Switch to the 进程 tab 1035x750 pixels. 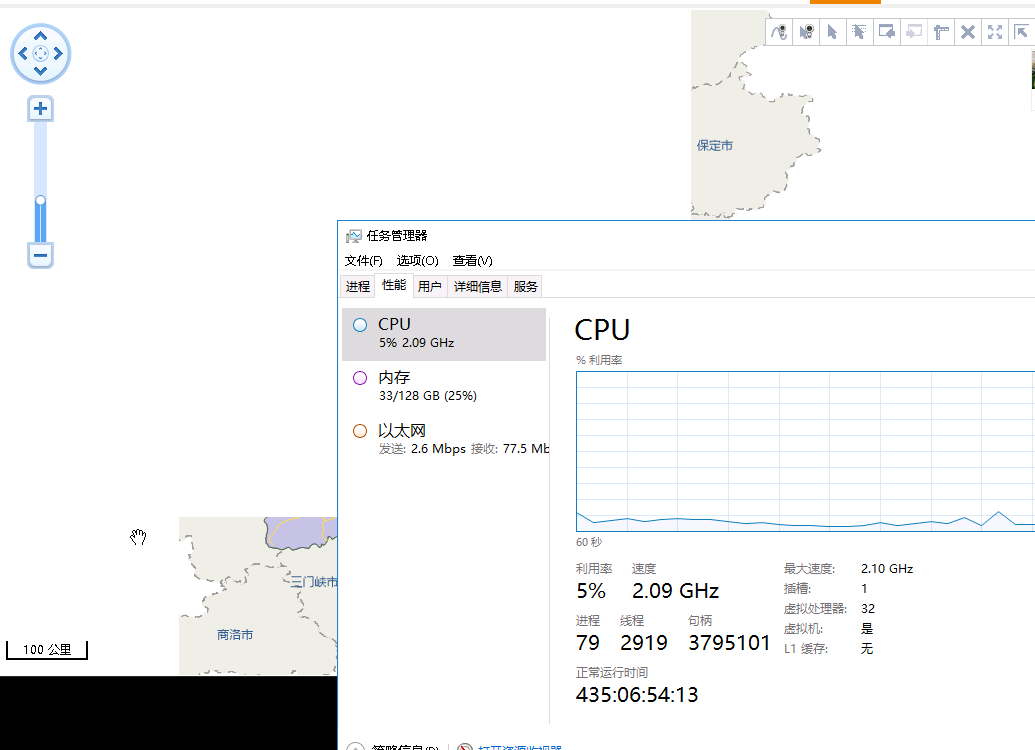coord(358,287)
